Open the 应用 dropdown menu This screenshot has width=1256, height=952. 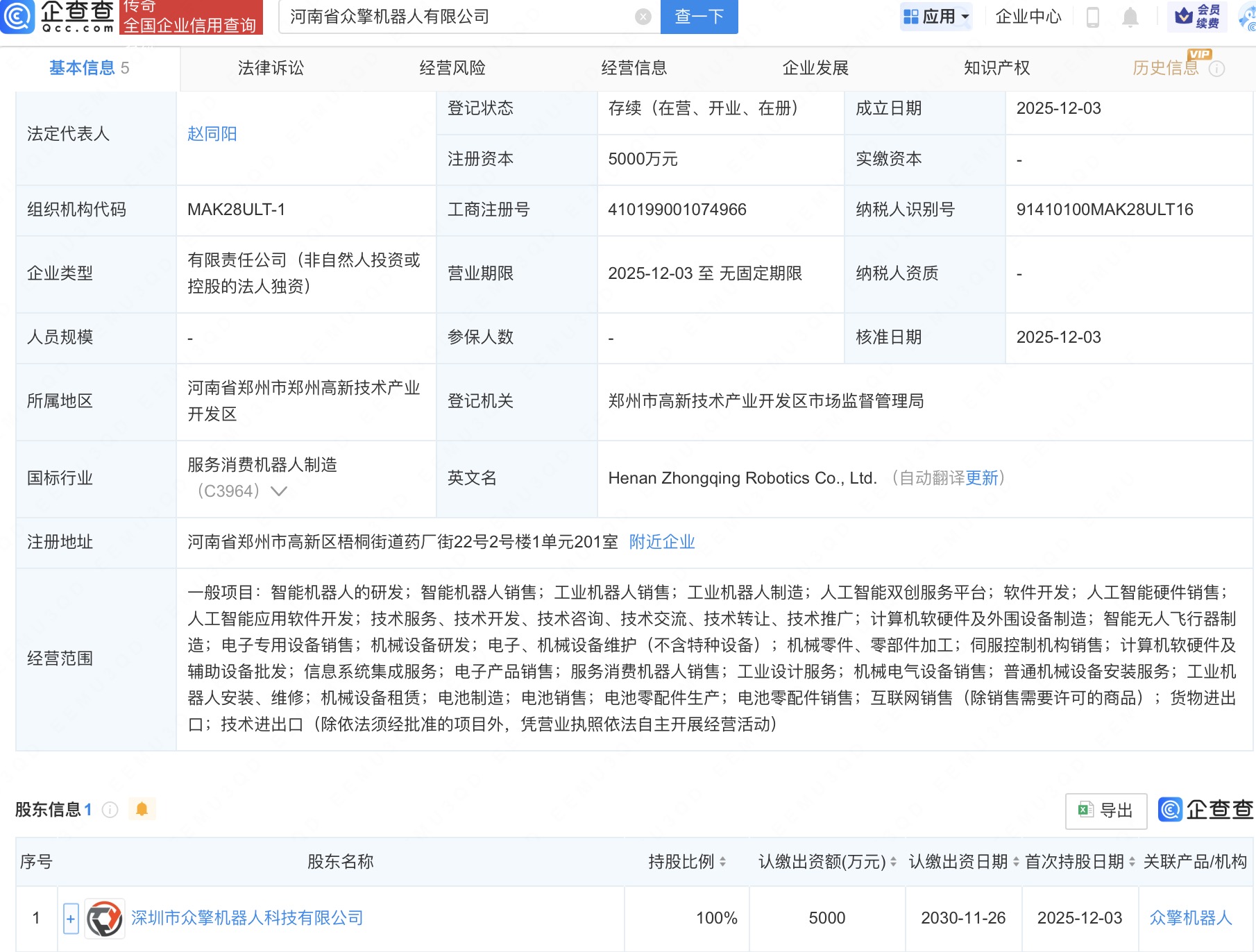coord(935,17)
